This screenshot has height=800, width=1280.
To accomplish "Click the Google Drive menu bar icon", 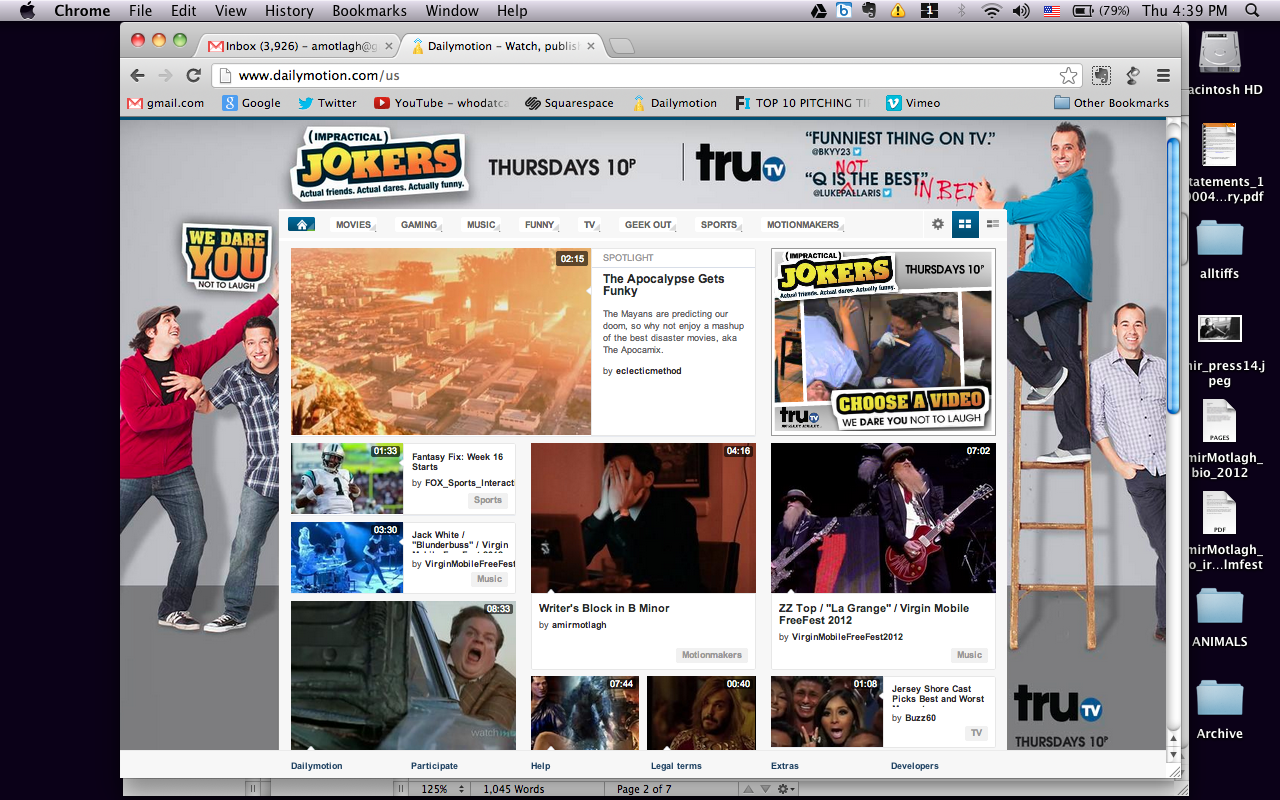I will click(x=818, y=11).
